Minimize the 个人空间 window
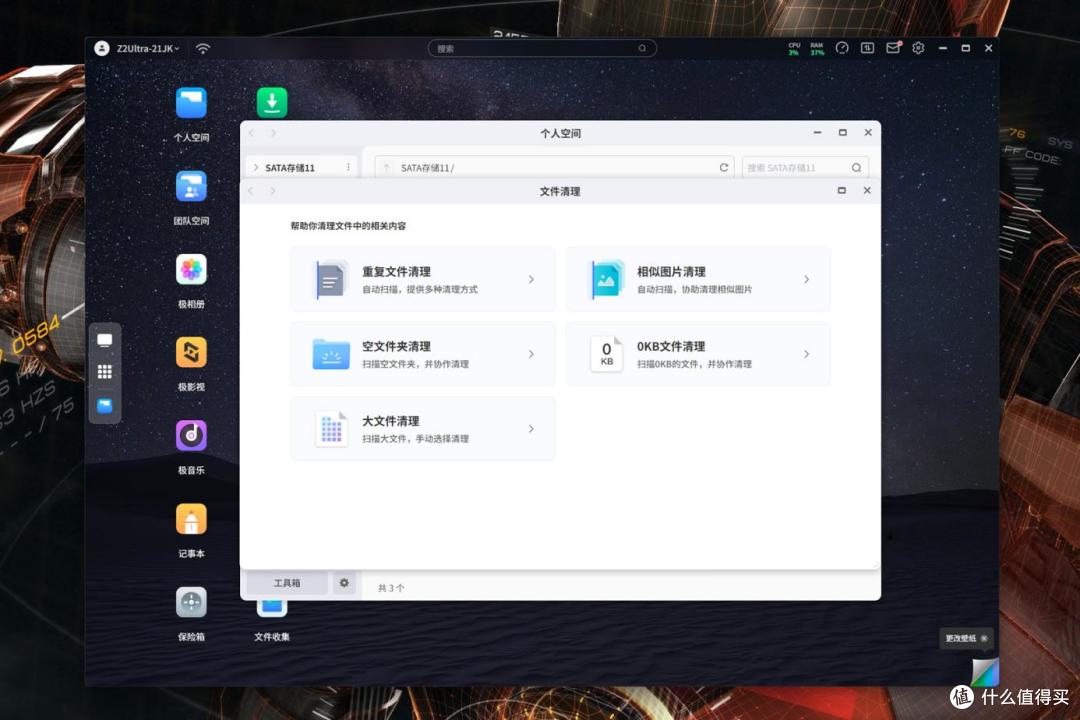This screenshot has height=720, width=1080. click(x=817, y=132)
